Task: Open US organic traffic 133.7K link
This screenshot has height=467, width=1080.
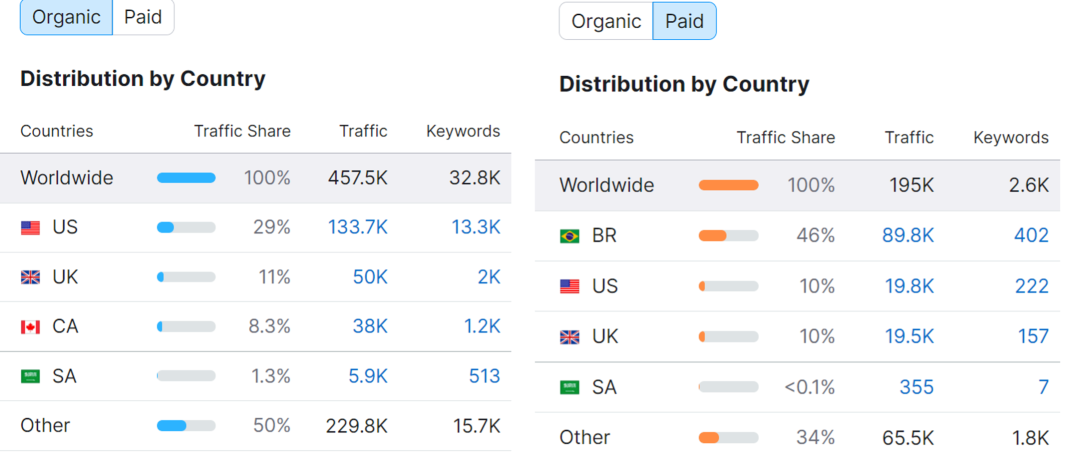Action: point(358,228)
